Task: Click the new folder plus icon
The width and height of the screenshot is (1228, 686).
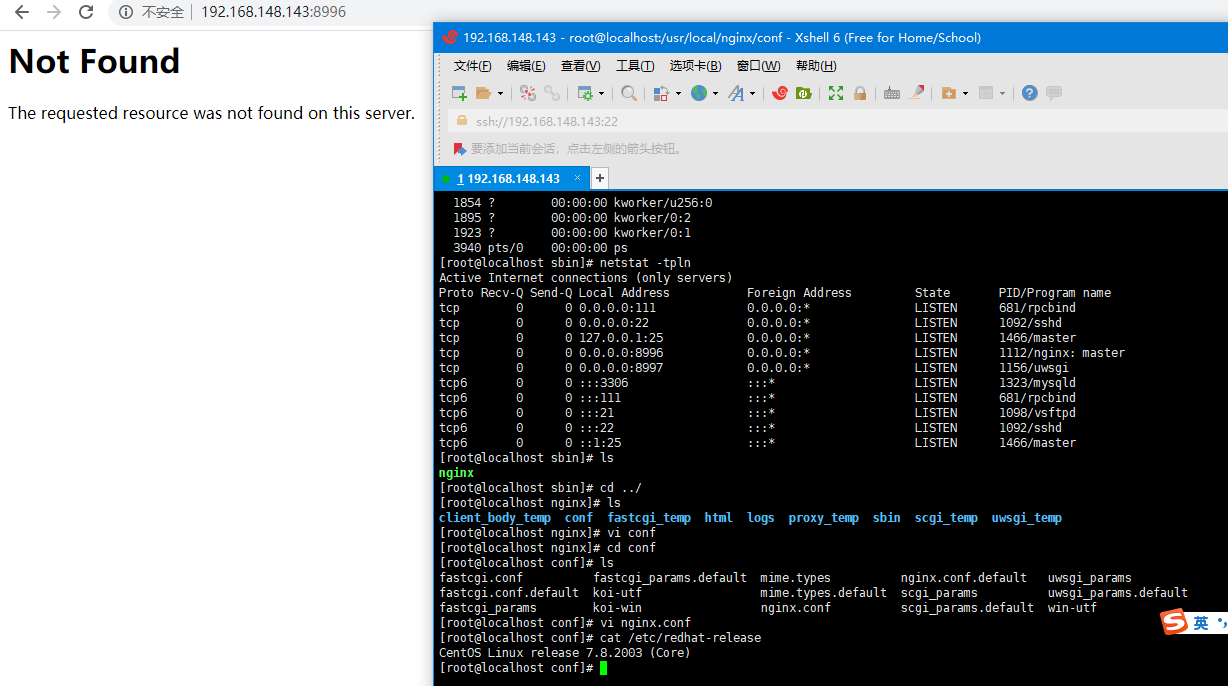Action: coord(949,93)
